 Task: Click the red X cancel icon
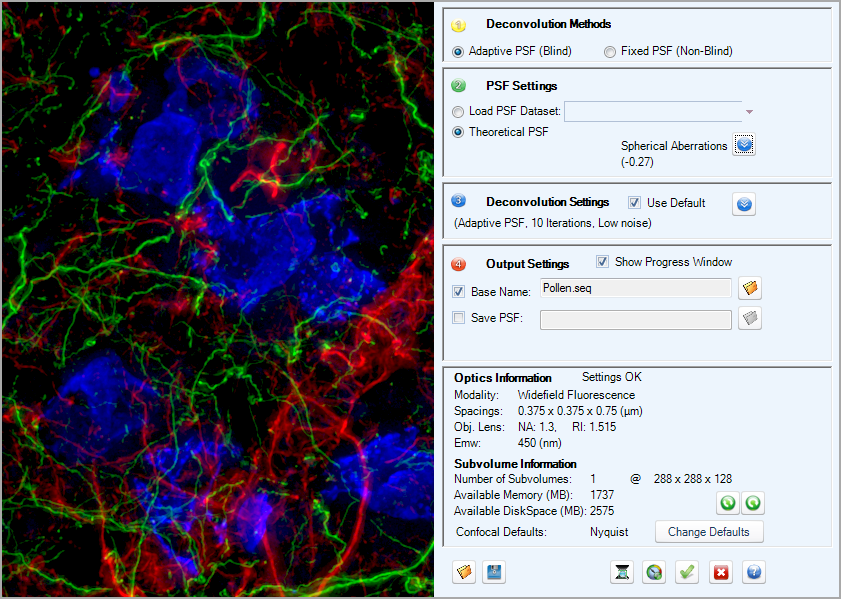point(719,572)
